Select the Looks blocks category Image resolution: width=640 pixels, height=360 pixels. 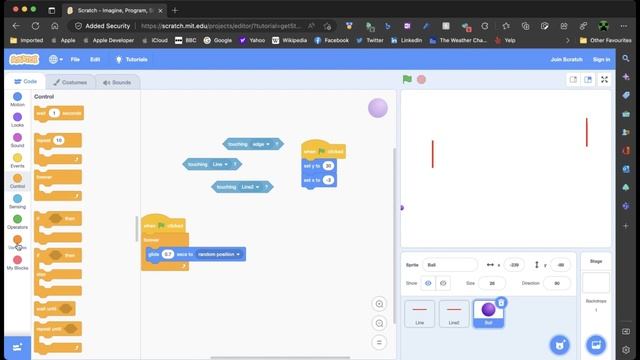coord(17,120)
